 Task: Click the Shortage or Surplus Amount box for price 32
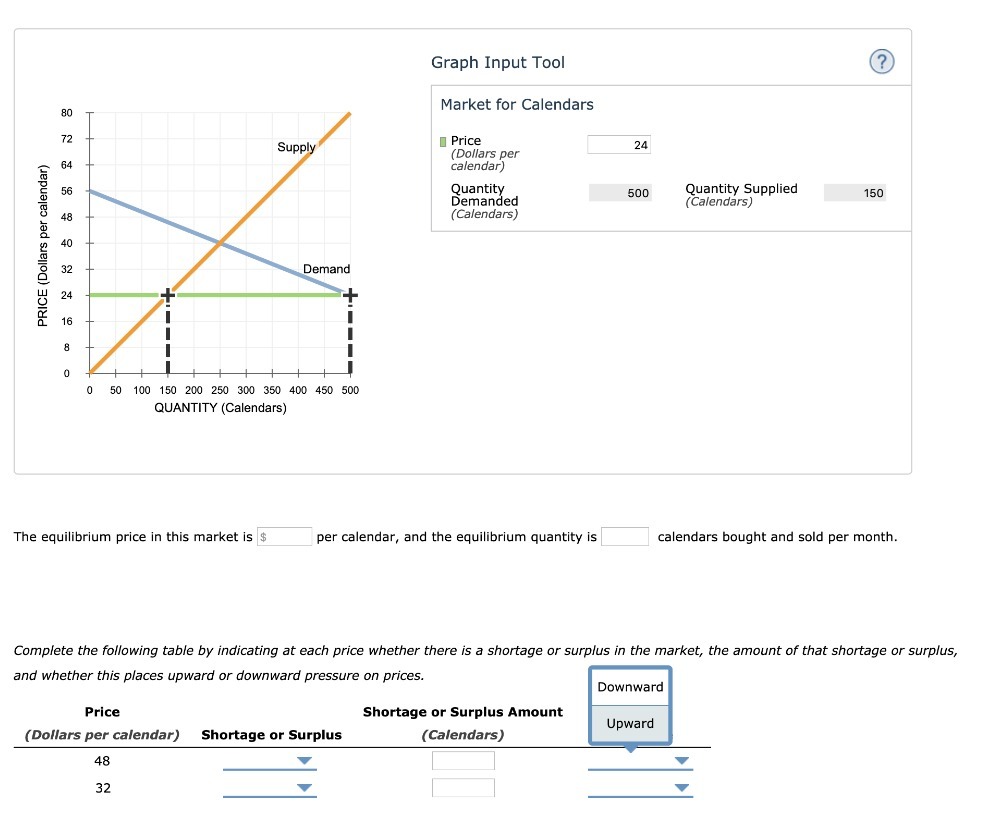coord(463,788)
